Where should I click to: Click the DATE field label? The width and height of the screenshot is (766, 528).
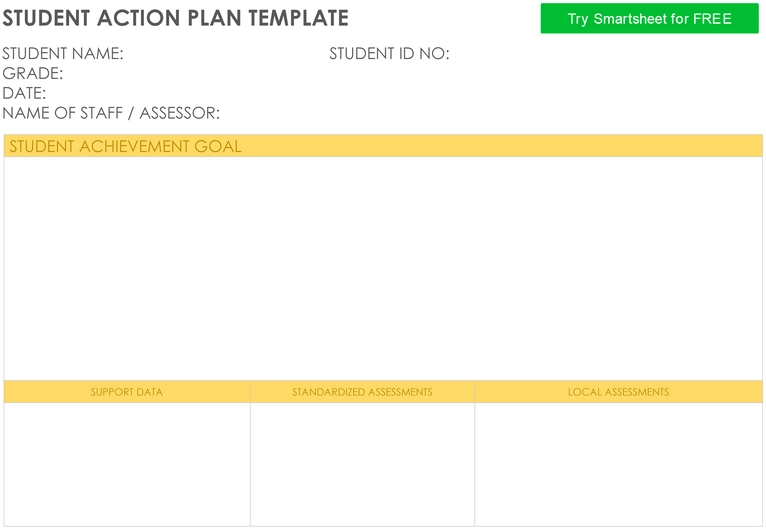[x=24, y=93]
